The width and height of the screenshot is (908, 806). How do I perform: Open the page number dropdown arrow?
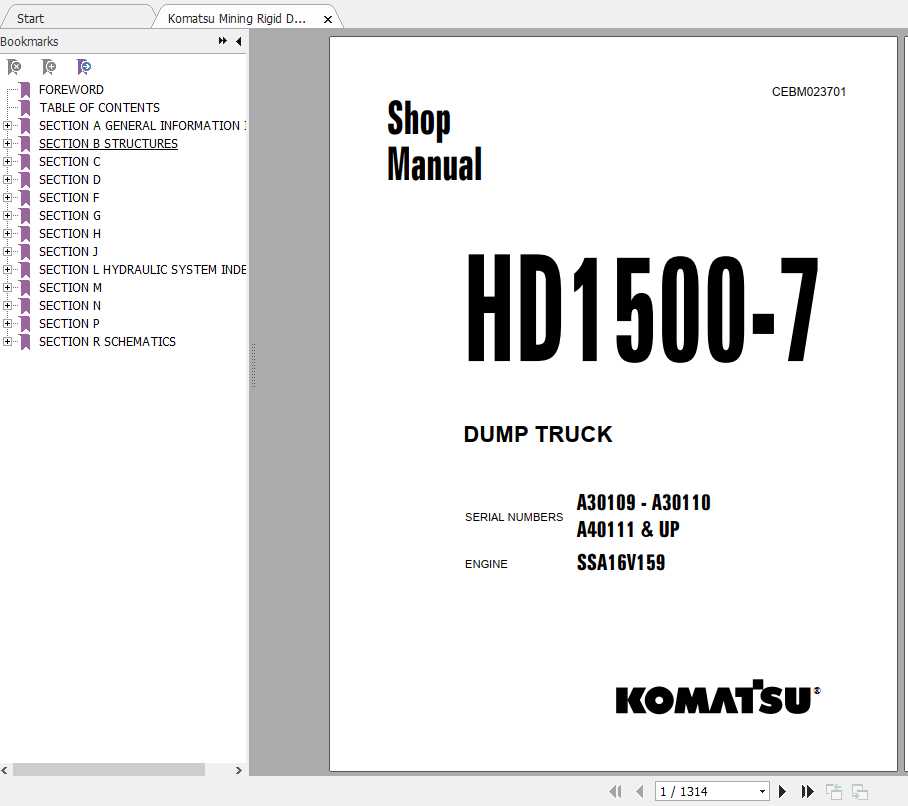[762, 792]
